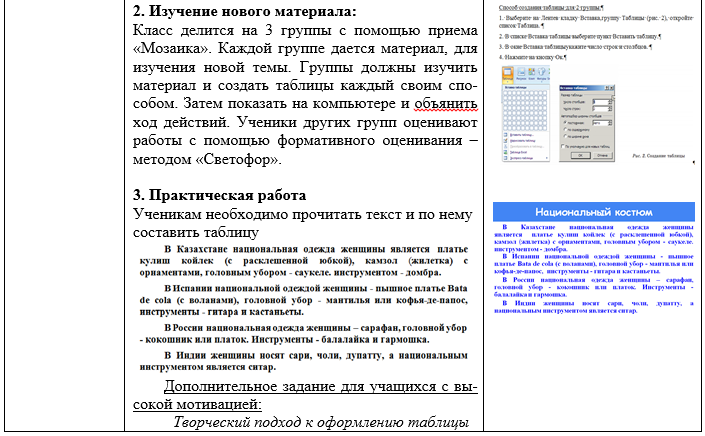Click the Клип icon in embedded ribbon picture
The image size is (705, 436).
tap(531, 74)
